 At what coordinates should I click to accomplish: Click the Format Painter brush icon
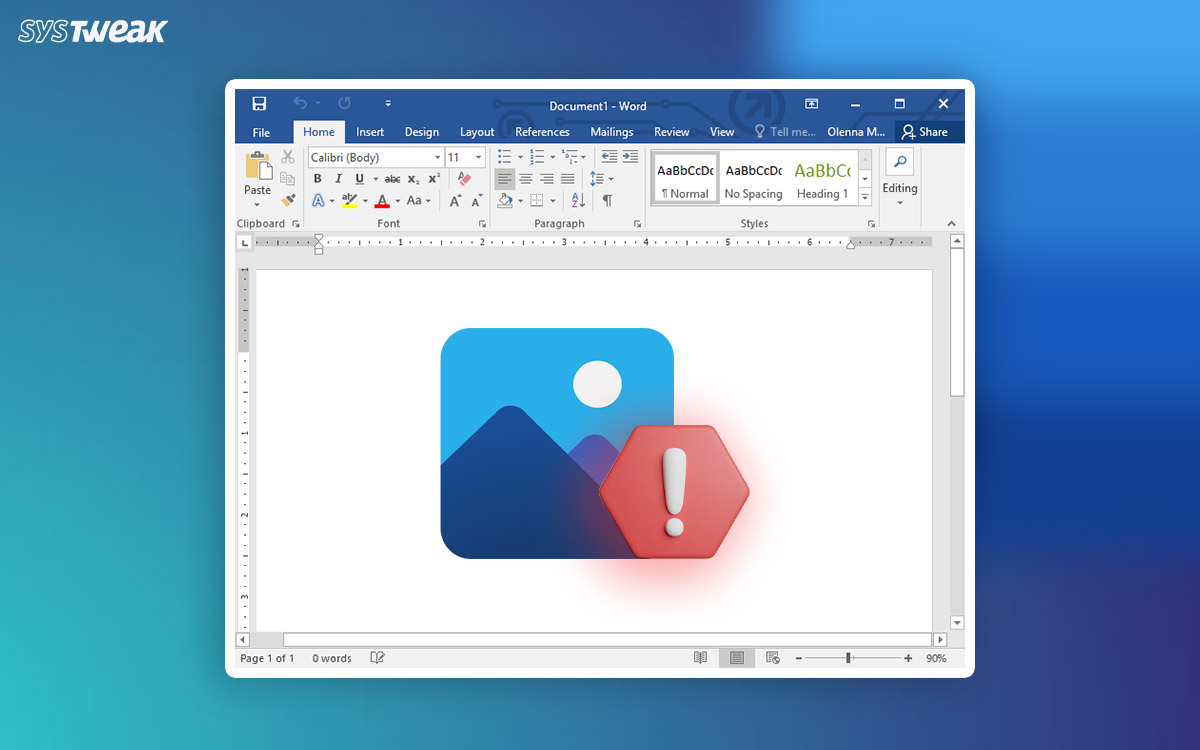tap(288, 201)
